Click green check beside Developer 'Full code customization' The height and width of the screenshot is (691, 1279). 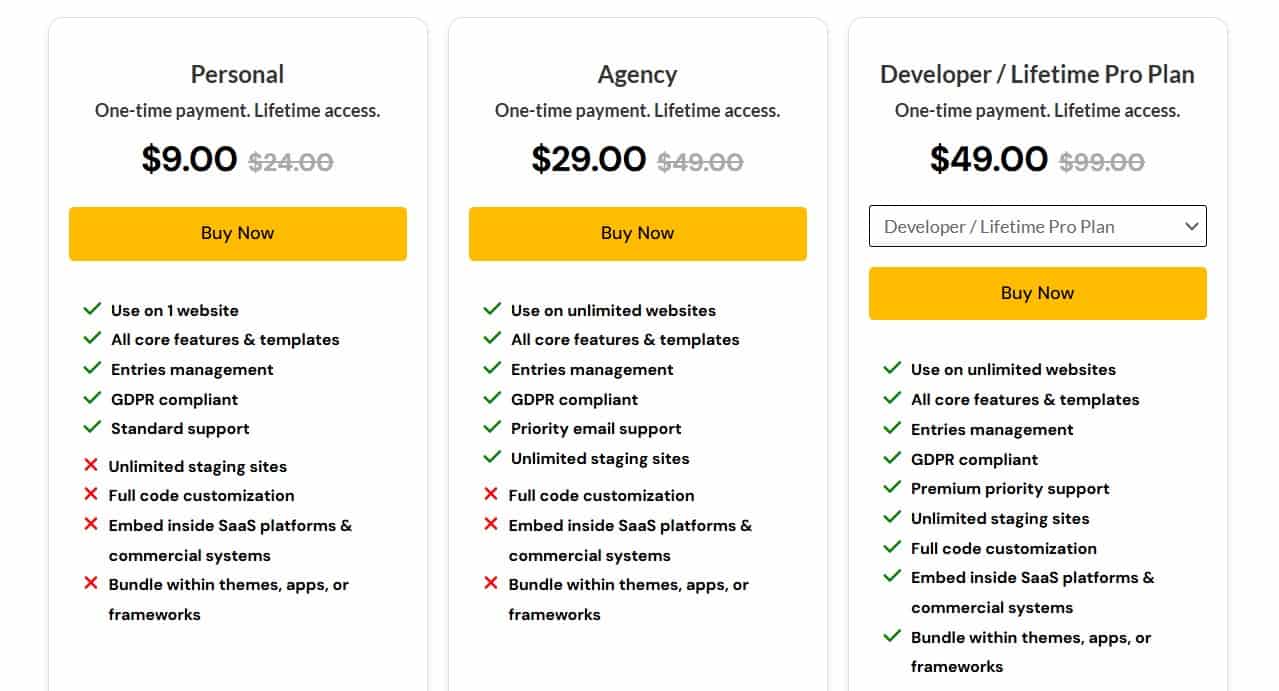[x=892, y=547]
